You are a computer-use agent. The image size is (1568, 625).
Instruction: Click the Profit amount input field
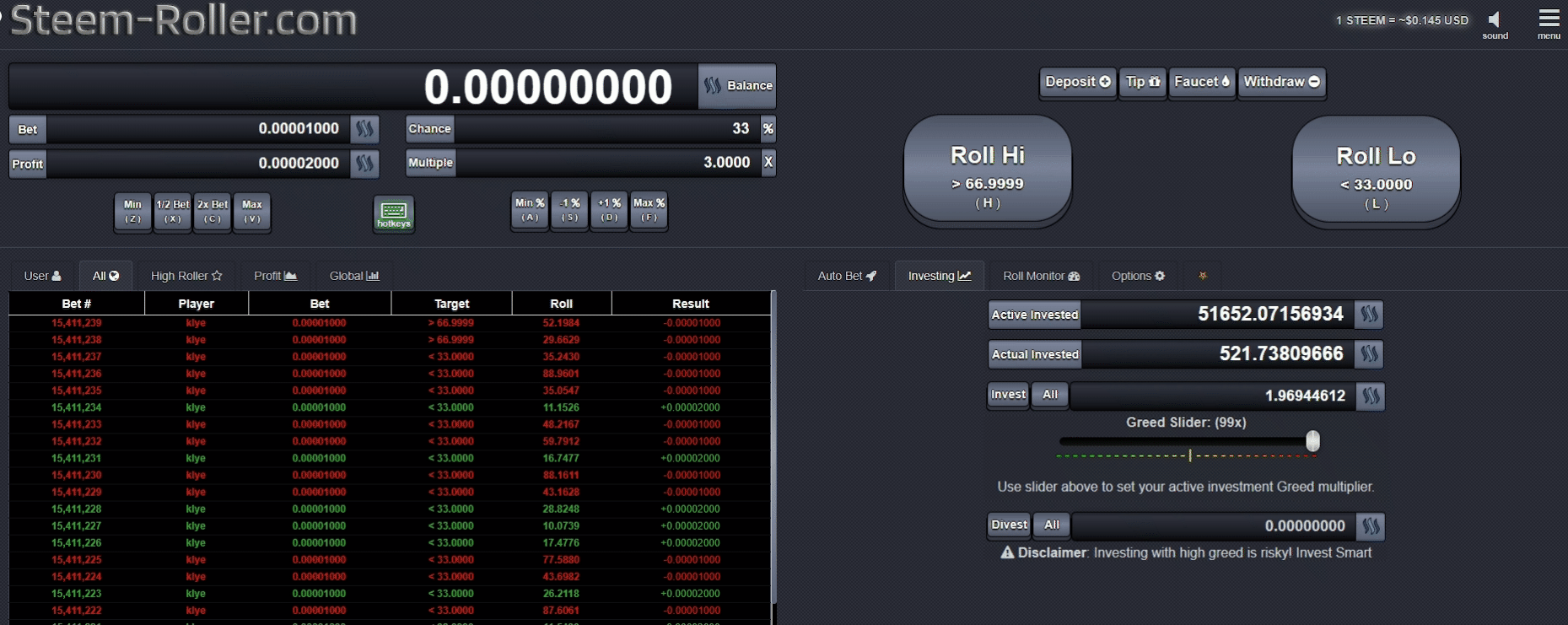(x=197, y=164)
